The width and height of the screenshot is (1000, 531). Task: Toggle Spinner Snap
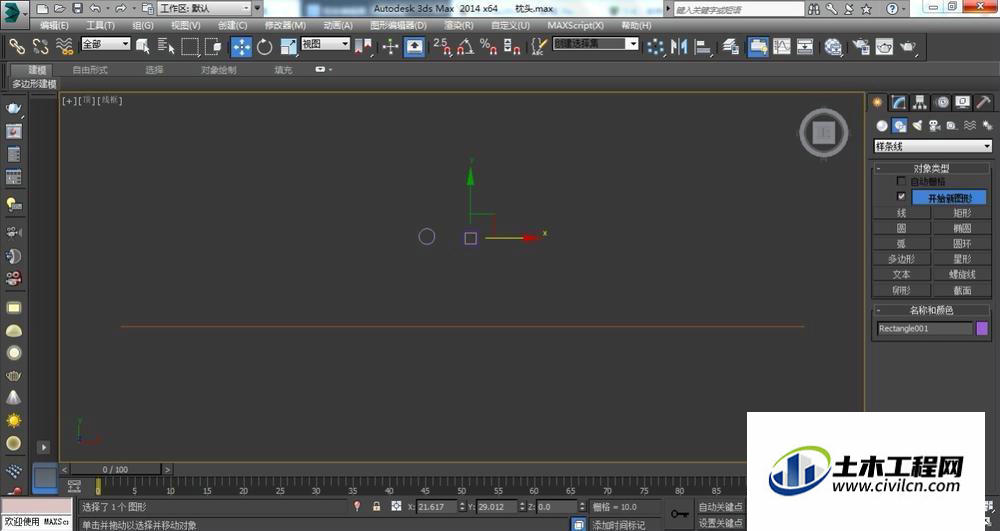coord(512,47)
